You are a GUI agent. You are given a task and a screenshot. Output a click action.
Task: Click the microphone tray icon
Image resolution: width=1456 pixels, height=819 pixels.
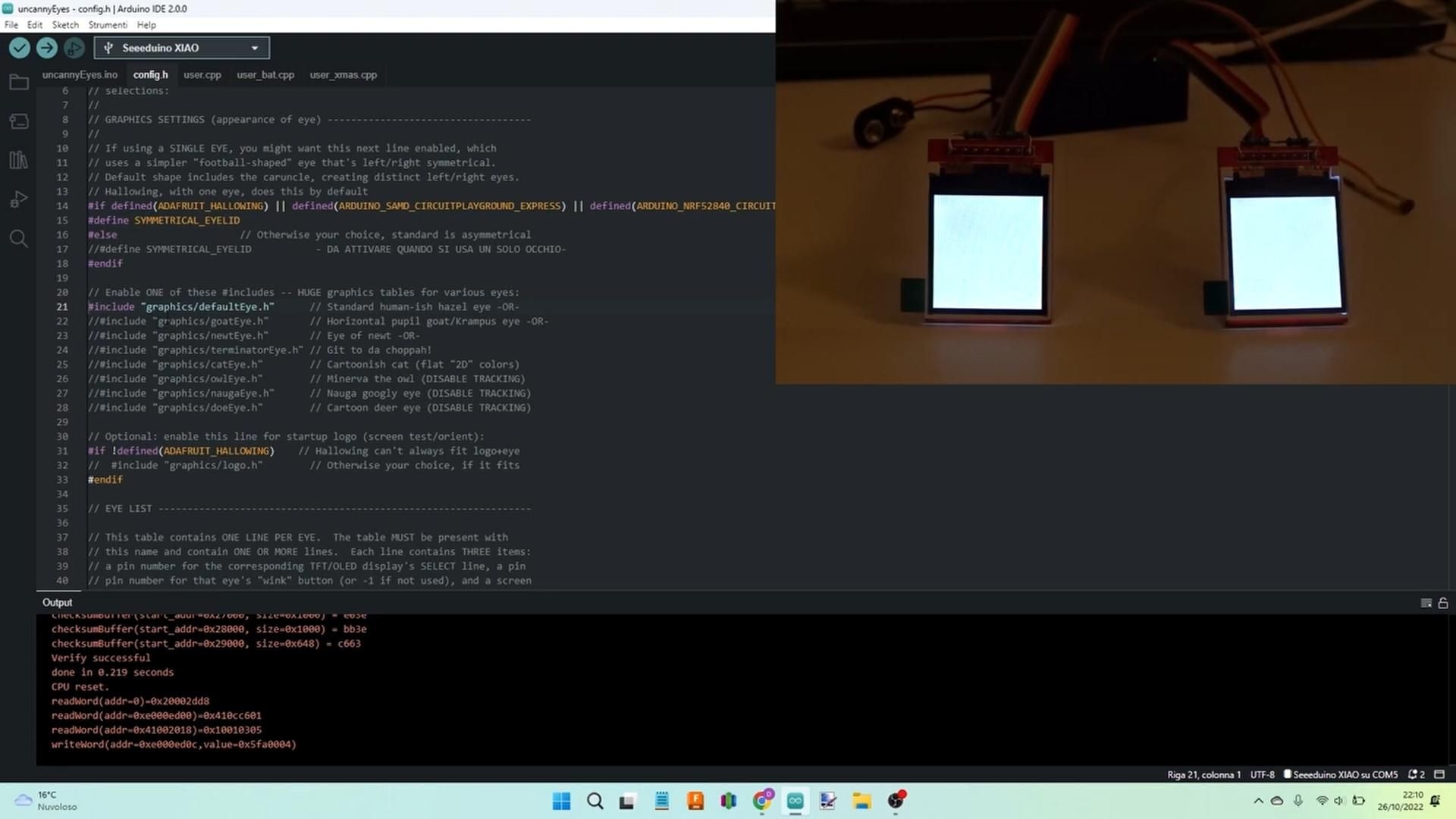(1298, 801)
